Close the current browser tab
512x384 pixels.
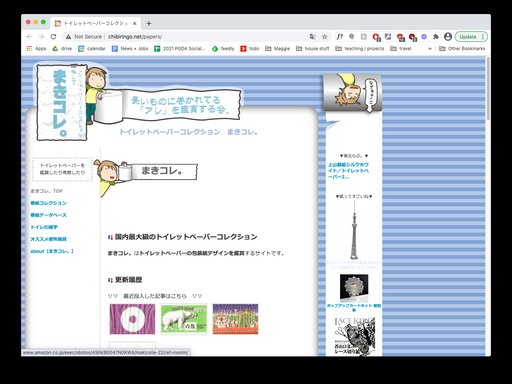tap(135, 23)
